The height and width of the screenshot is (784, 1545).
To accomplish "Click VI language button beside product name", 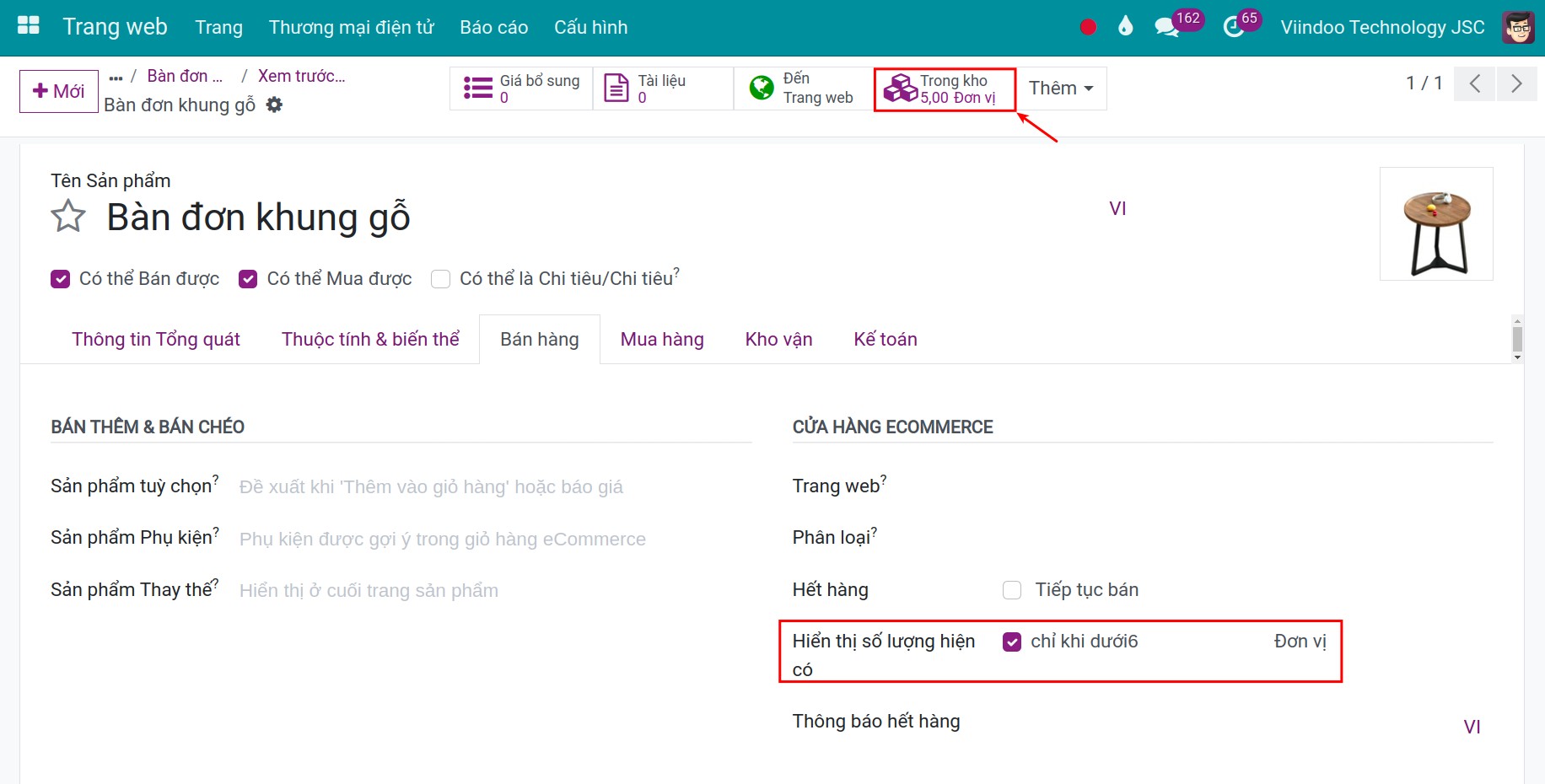I will 1117,208.
